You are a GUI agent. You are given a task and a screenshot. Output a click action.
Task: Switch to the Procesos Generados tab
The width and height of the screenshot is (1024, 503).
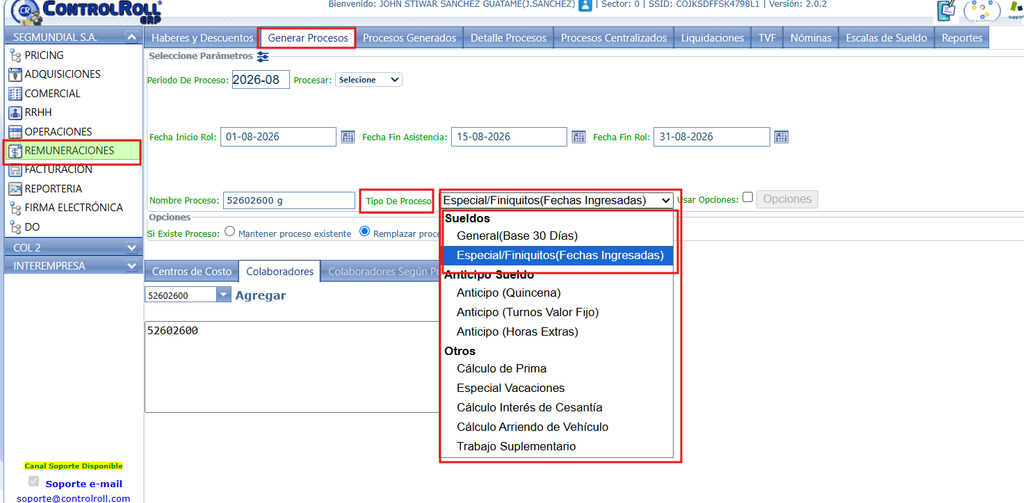coord(409,38)
